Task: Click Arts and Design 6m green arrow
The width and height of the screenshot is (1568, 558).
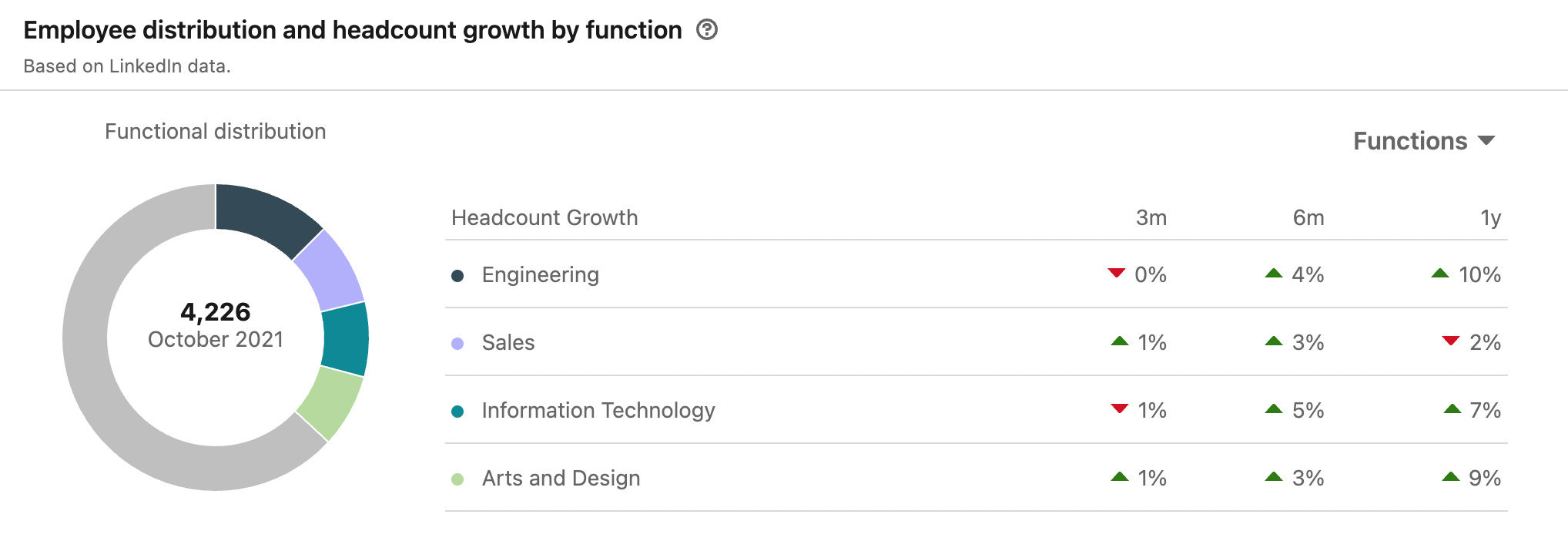Action: 1274,476
